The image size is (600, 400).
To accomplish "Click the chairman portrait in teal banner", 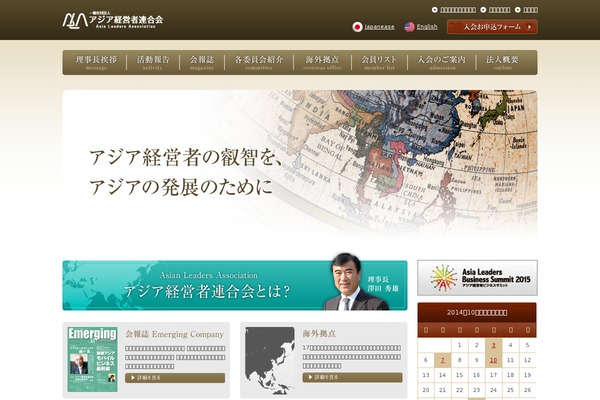I will pyautogui.click(x=354, y=281).
